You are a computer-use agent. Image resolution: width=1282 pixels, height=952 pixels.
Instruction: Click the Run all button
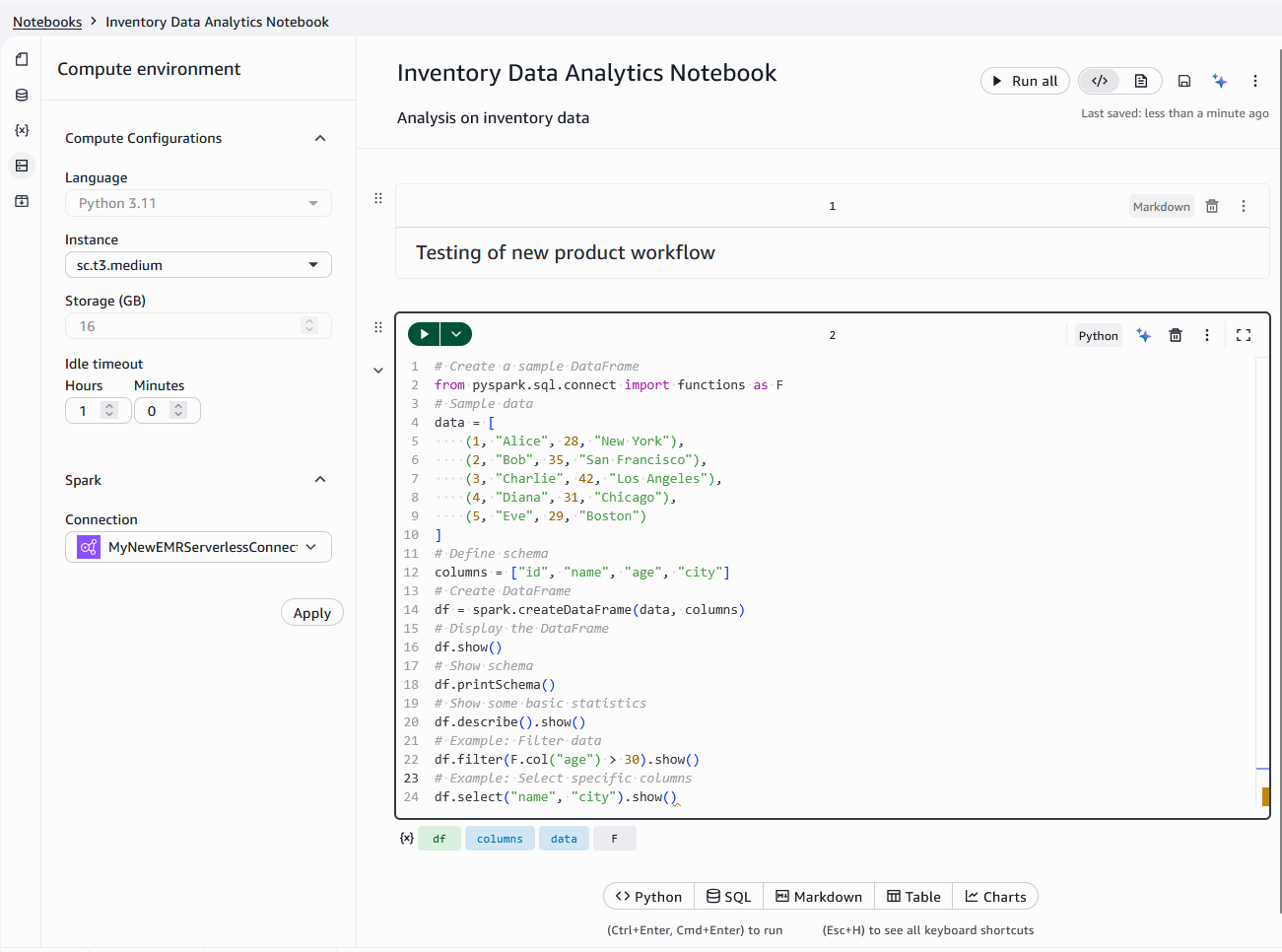(1025, 81)
